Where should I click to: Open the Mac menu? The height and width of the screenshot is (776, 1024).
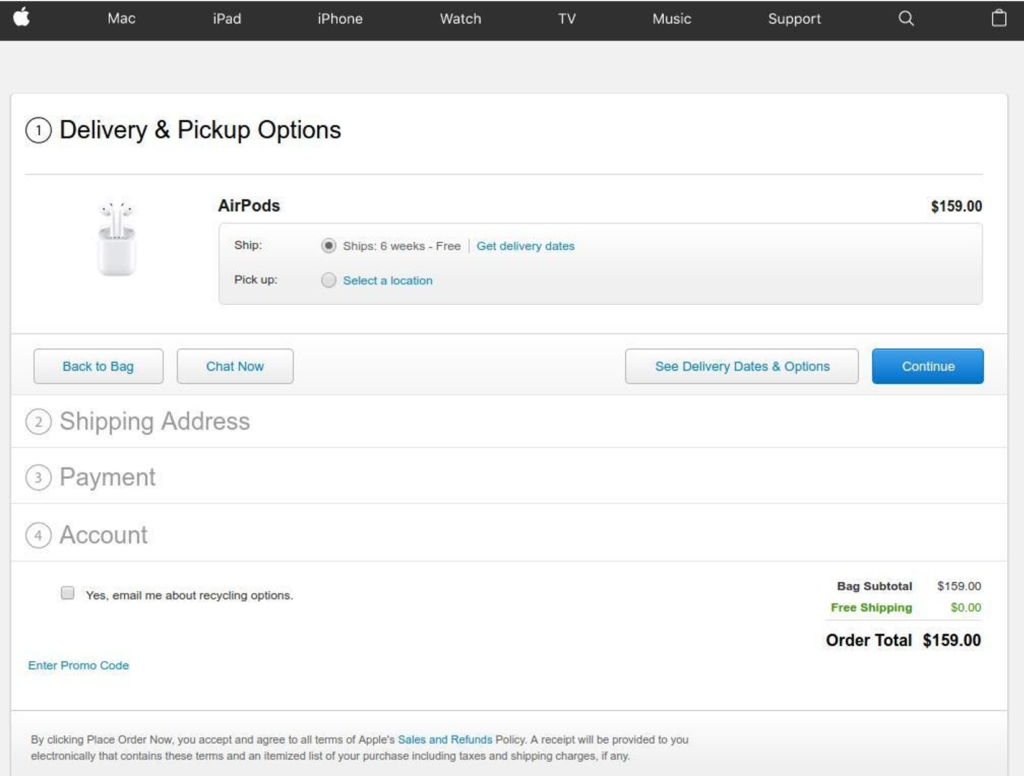coord(121,19)
